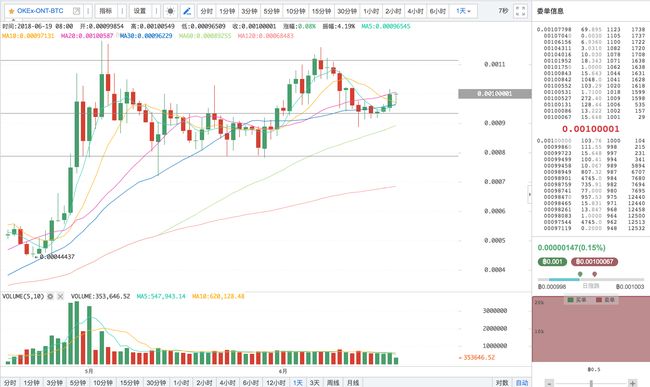This screenshot has width=650, height=387.
Task: Toggle 买单 buy series in depth legend
Action: point(577,300)
